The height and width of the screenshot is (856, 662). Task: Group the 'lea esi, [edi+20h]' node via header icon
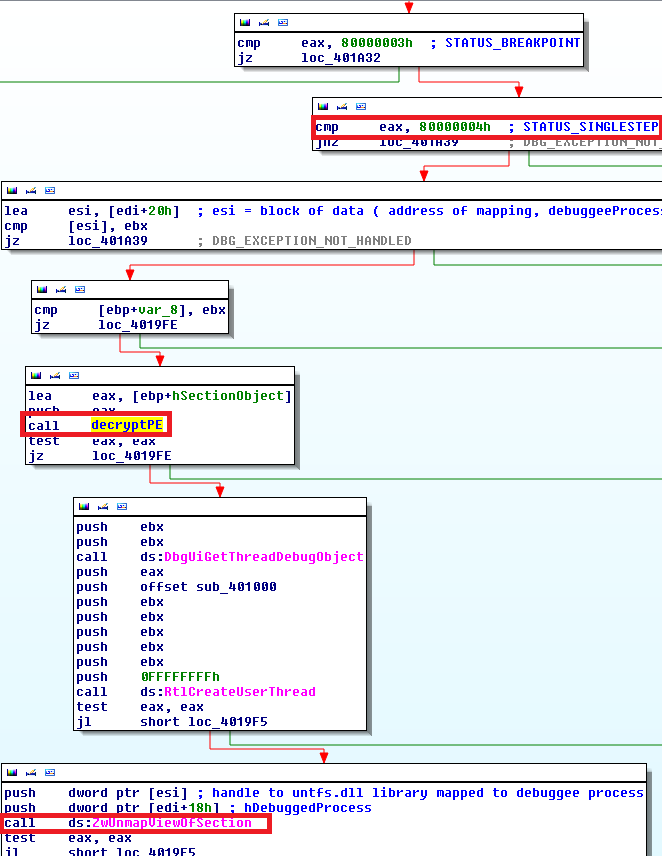[50, 191]
